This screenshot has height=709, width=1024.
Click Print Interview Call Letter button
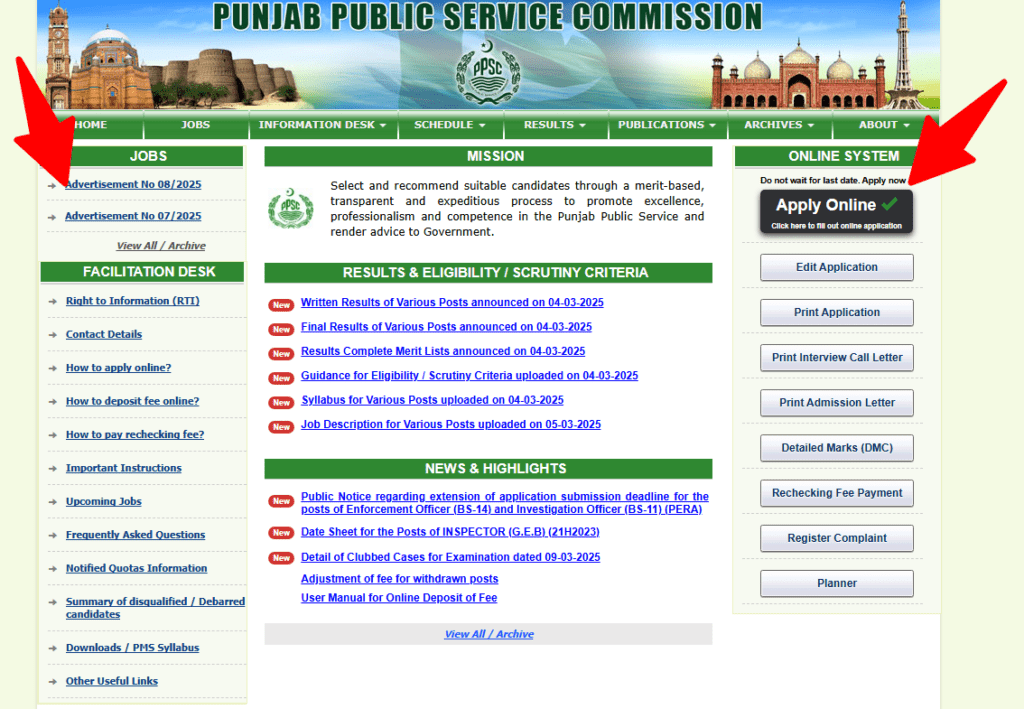coord(837,357)
